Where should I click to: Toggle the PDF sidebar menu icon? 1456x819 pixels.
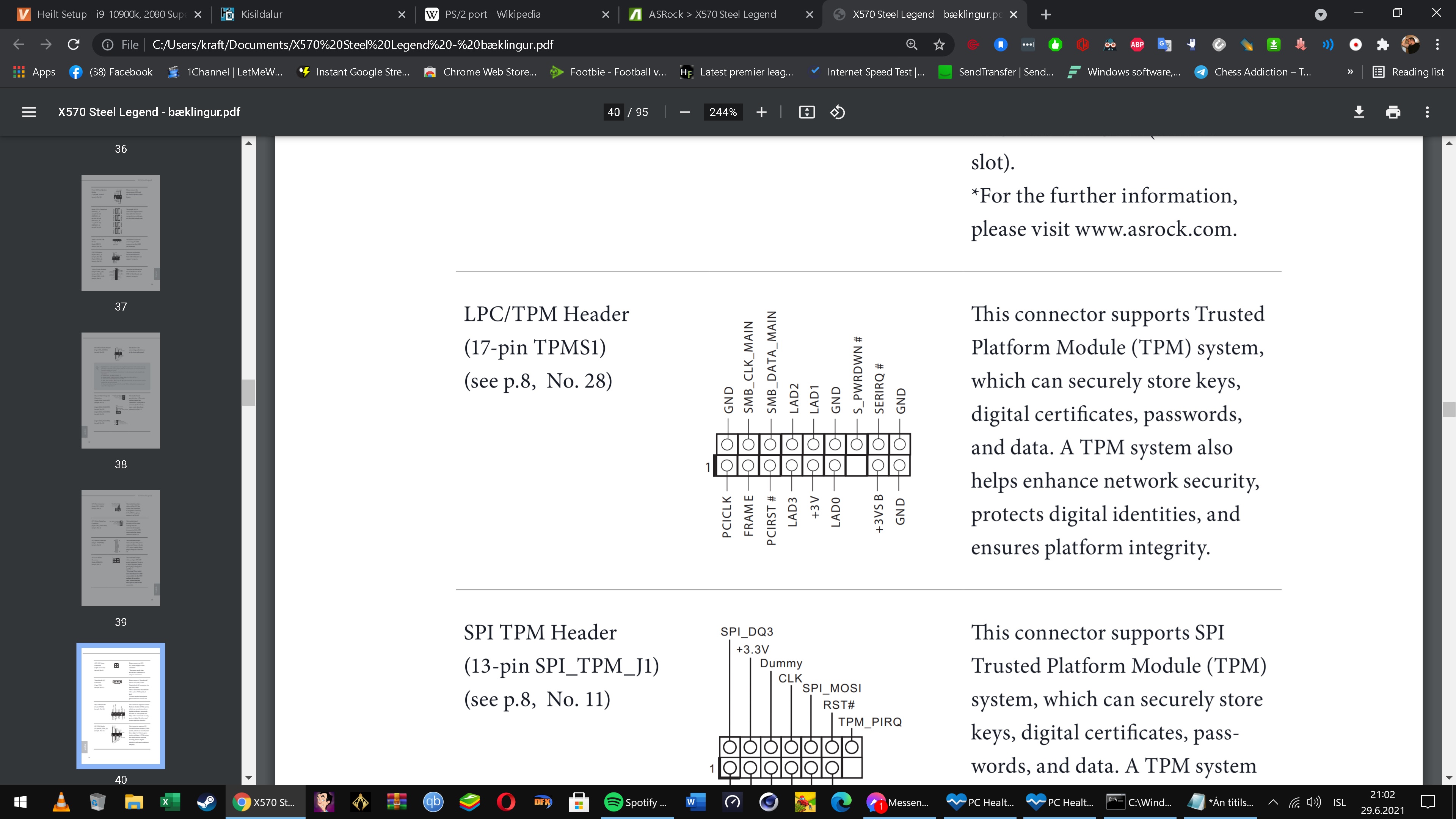29,112
